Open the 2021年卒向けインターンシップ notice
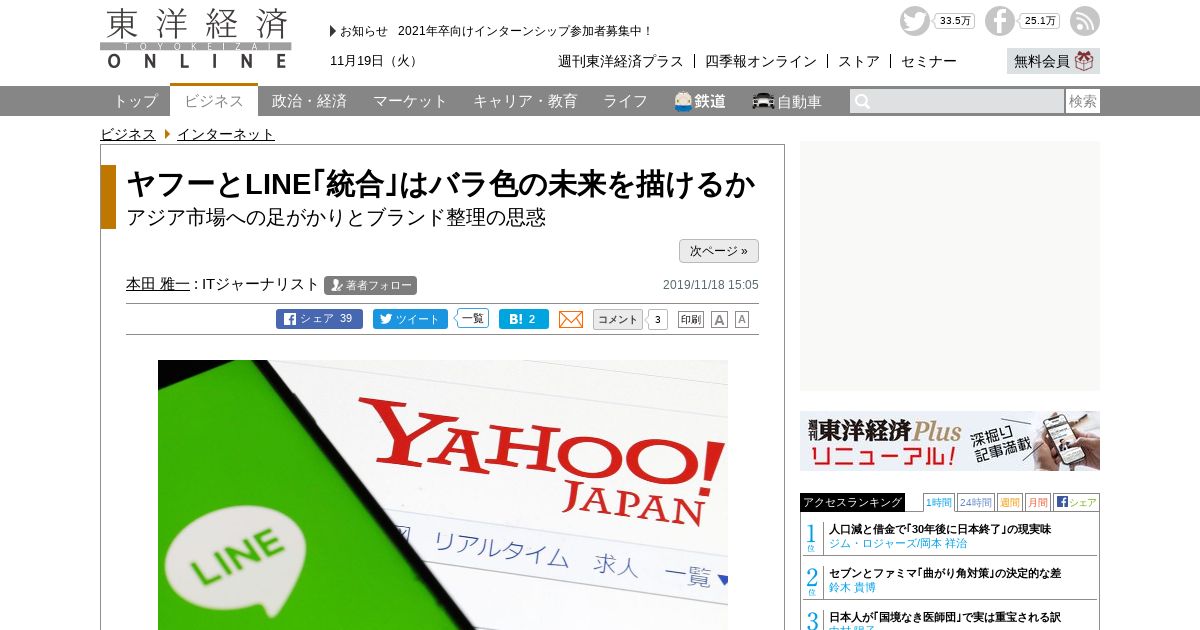Screen dimensions: 1200x630 tap(525, 31)
